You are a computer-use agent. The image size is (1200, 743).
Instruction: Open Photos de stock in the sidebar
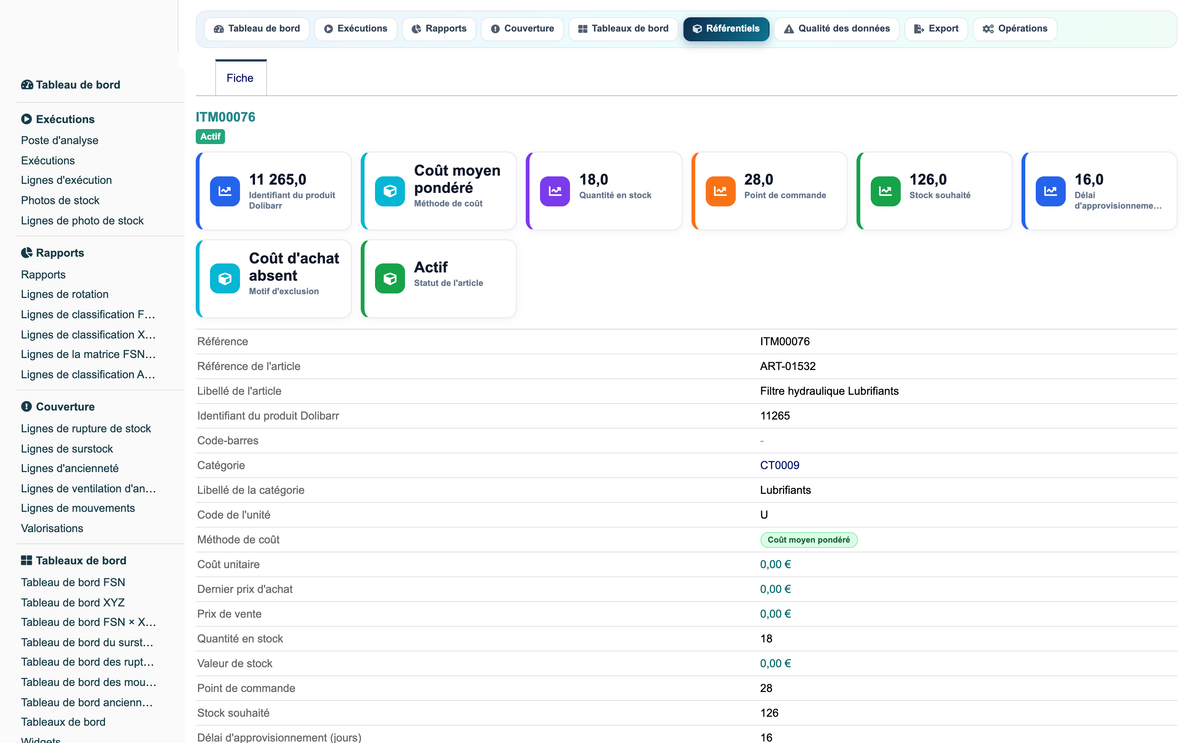[x=60, y=201]
